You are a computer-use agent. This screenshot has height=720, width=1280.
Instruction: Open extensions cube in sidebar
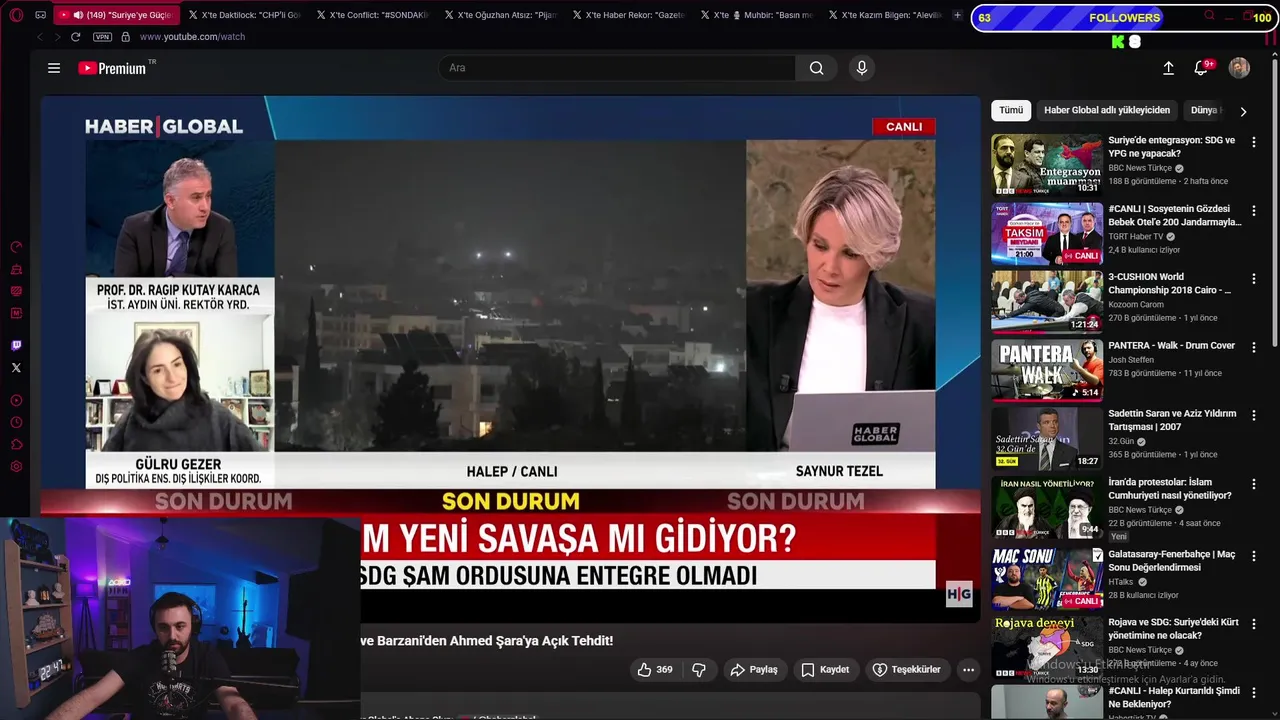(x=16, y=445)
